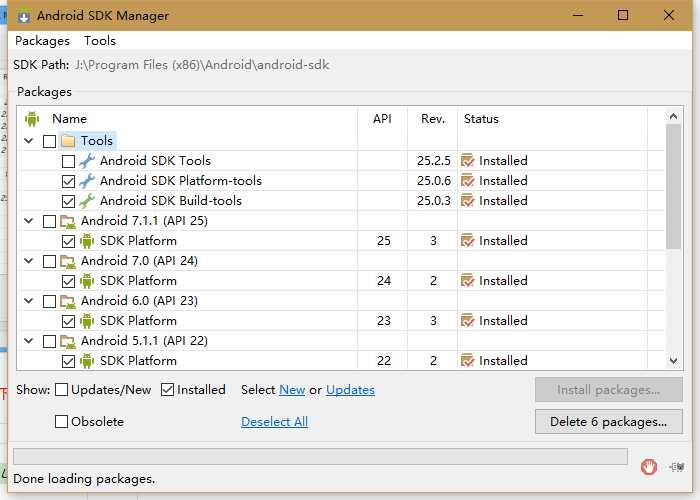Viewport: 700px width, 500px height.
Task: Click the scrollbar down arrow
Action: point(673,361)
